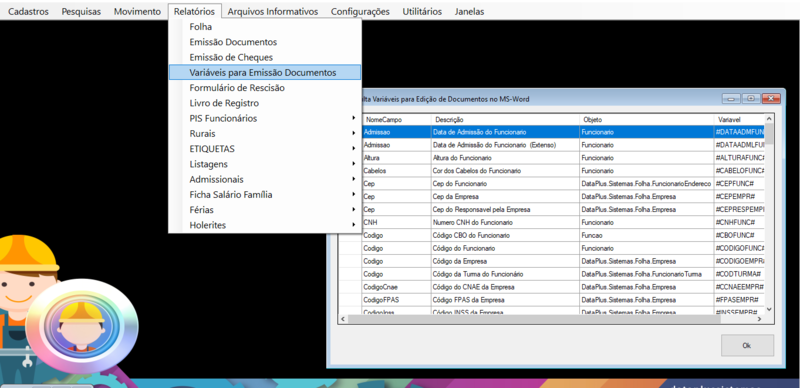The width and height of the screenshot is (800, 388).
Task: Click the grid's scroll down arrow
Action: point(769,309)
